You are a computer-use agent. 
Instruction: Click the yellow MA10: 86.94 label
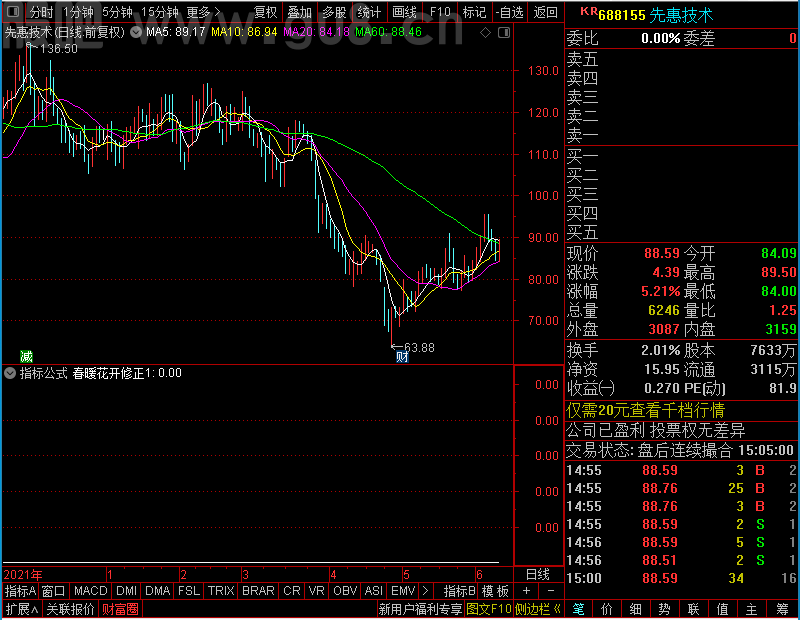pos(244,32)
